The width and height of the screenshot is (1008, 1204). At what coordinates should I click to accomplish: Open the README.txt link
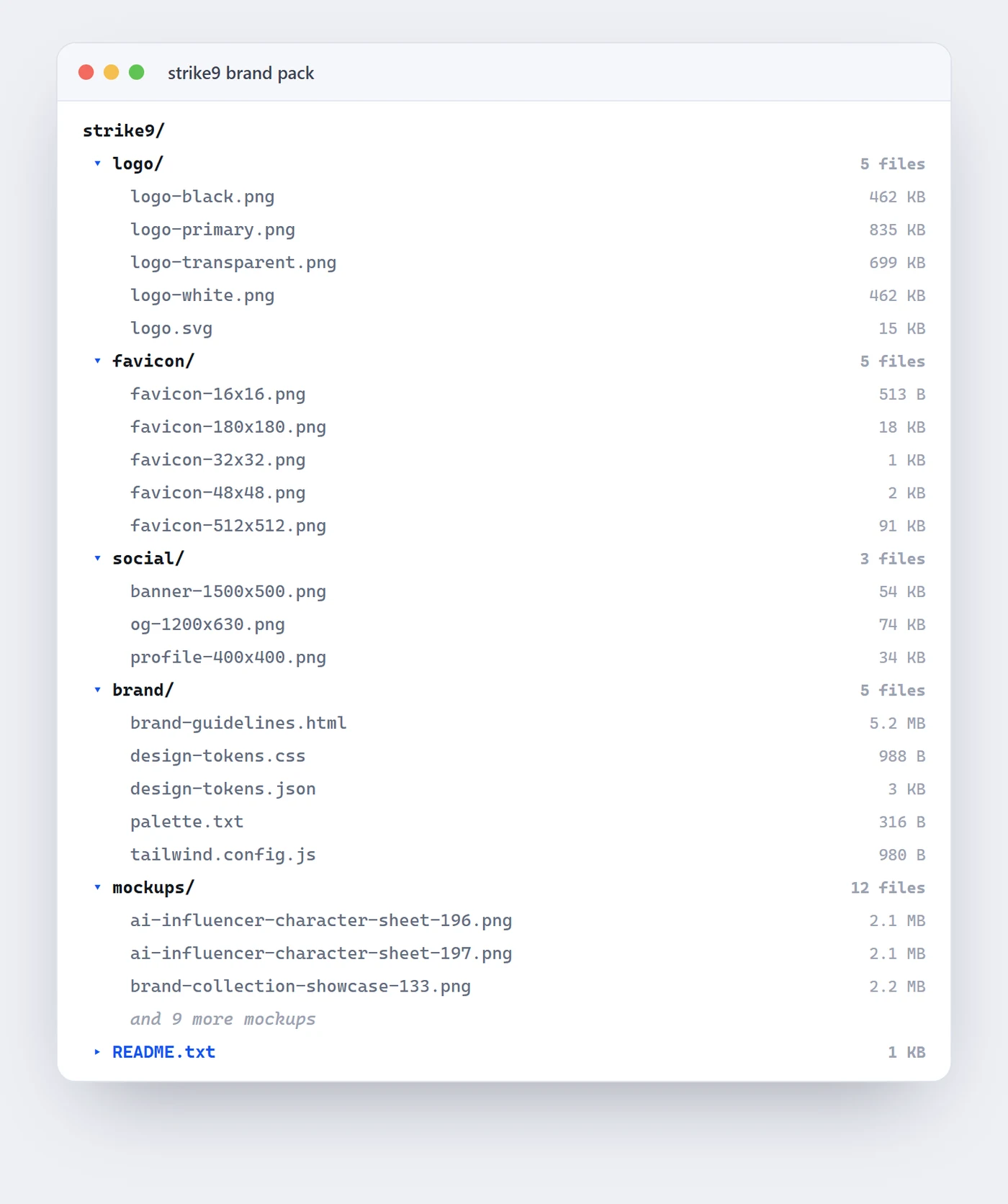[x=163, y=1052]
